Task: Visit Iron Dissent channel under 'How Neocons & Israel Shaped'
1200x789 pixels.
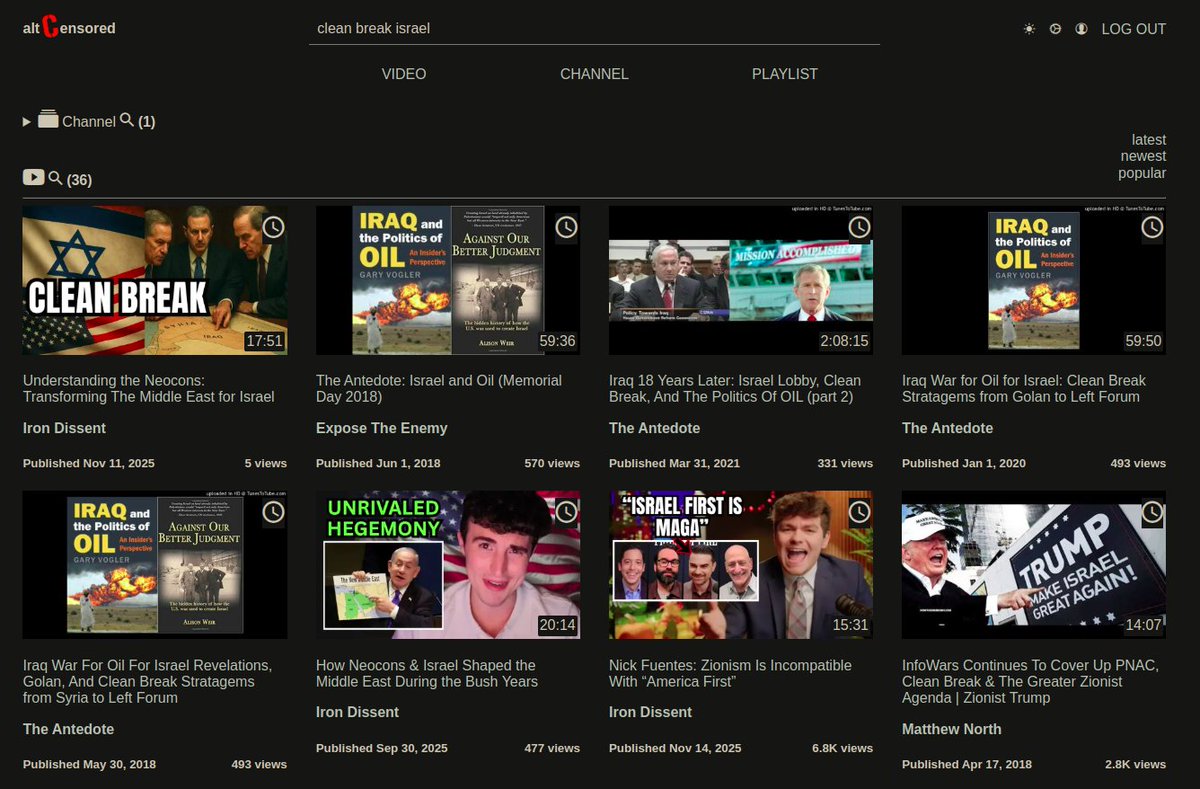Action: 357,712
